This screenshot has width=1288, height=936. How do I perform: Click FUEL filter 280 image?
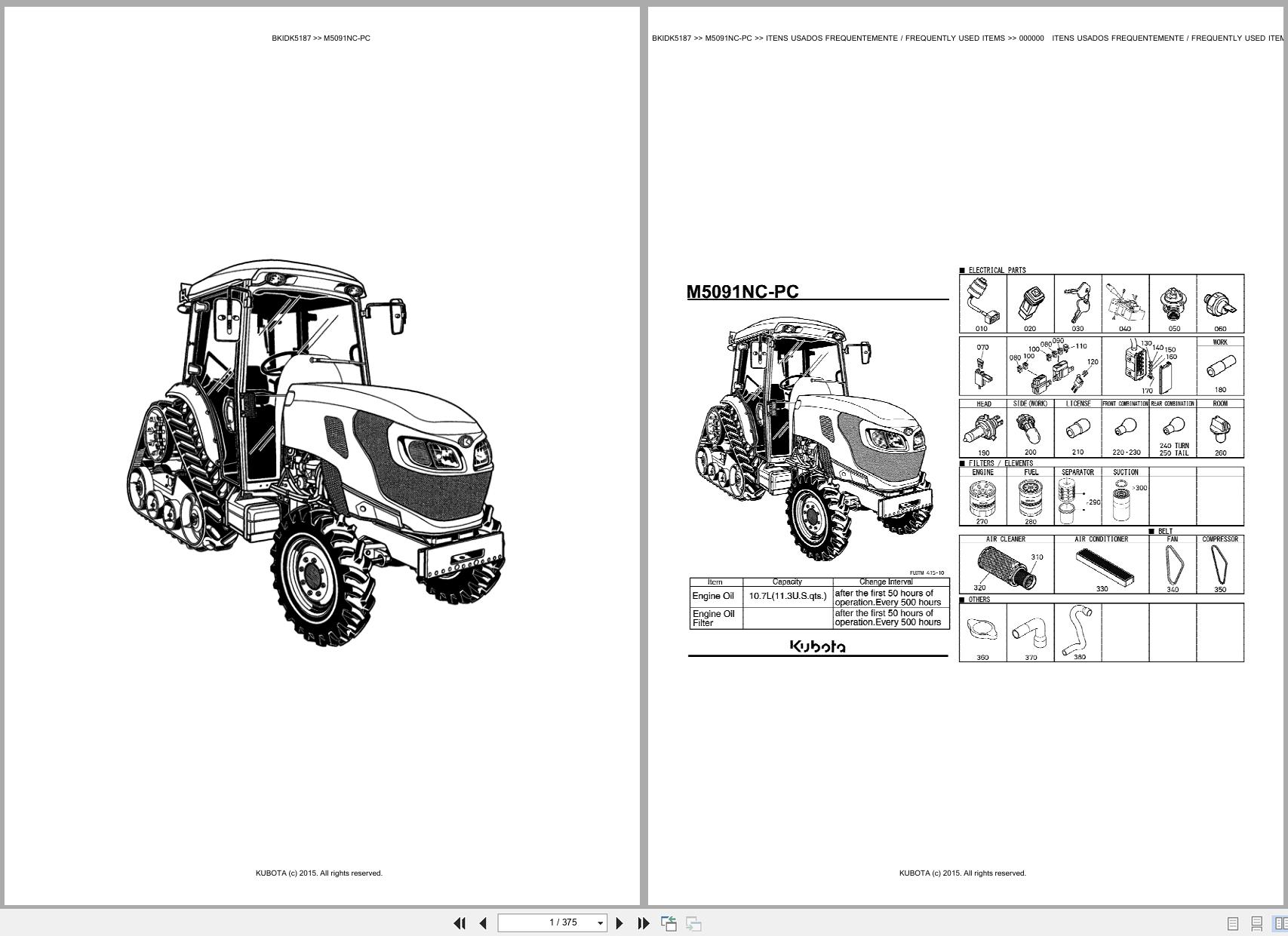1031,498
